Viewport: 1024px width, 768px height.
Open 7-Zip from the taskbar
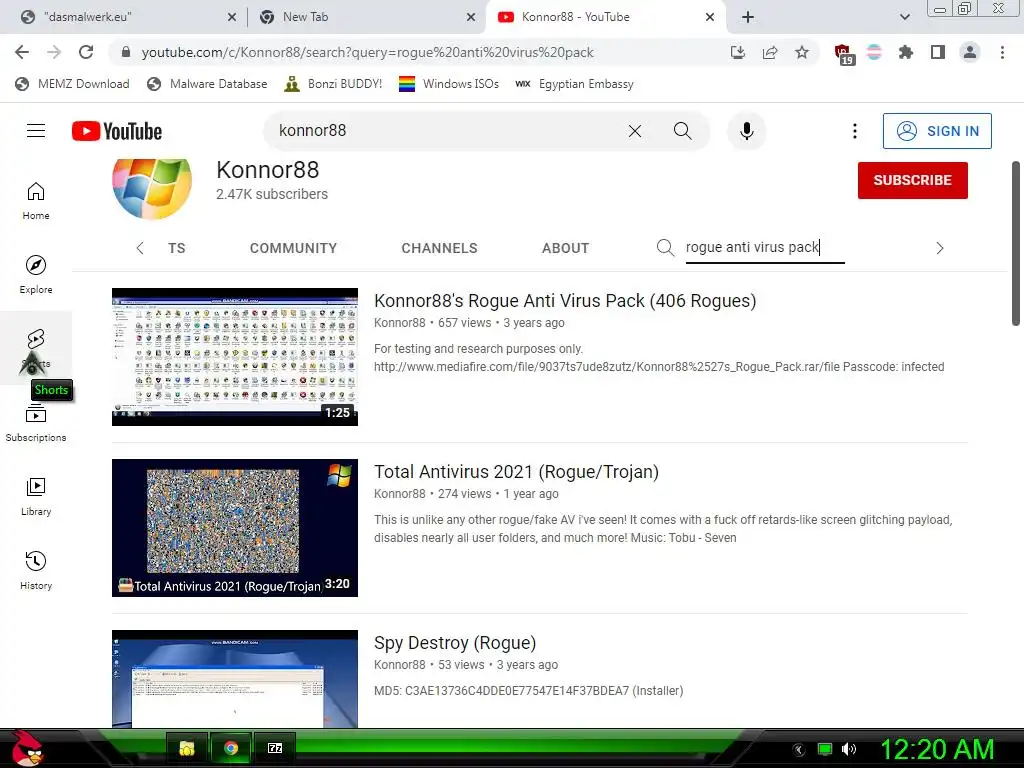coord(275,748)
